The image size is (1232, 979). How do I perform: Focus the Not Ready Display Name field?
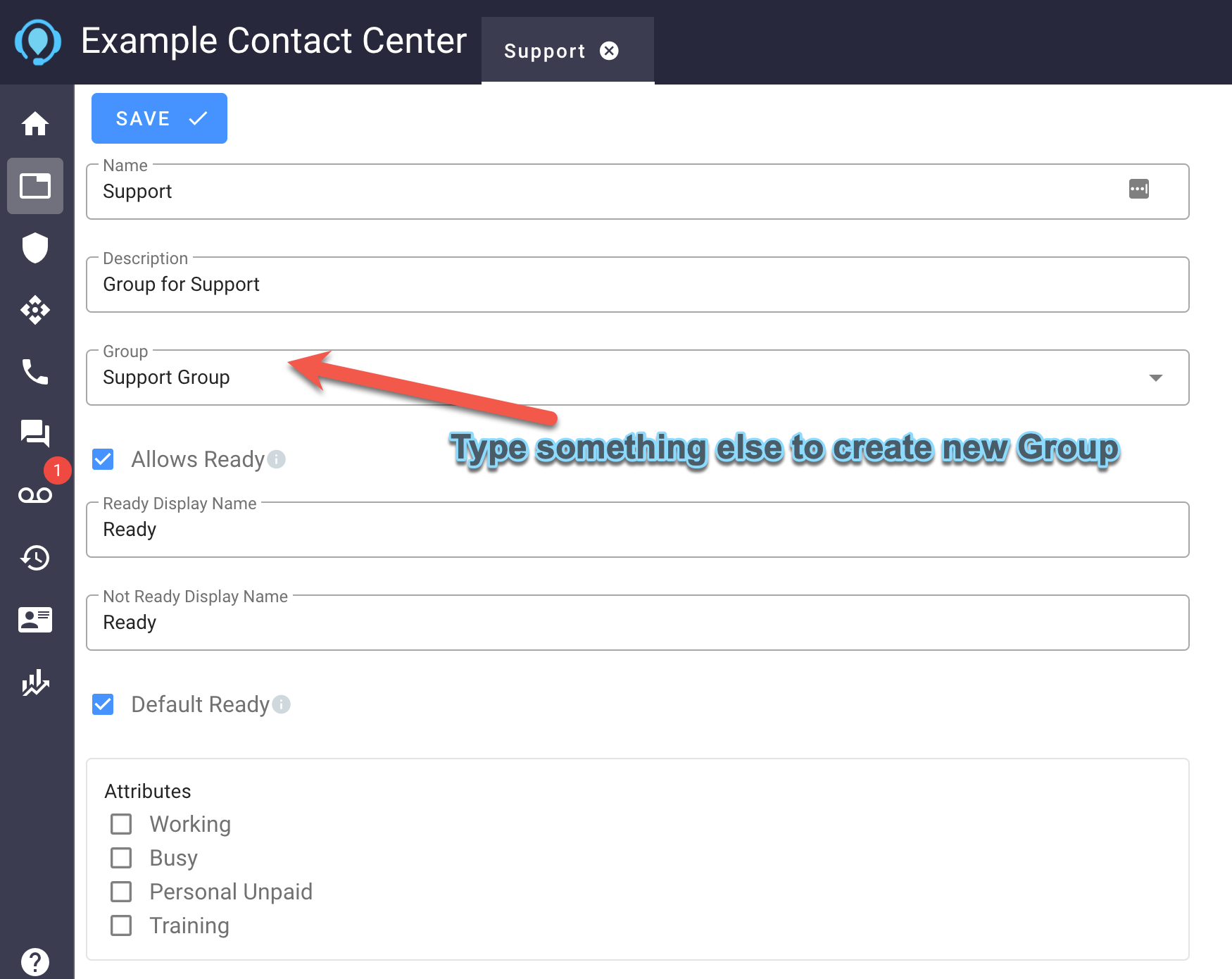(x=638, y=623)
